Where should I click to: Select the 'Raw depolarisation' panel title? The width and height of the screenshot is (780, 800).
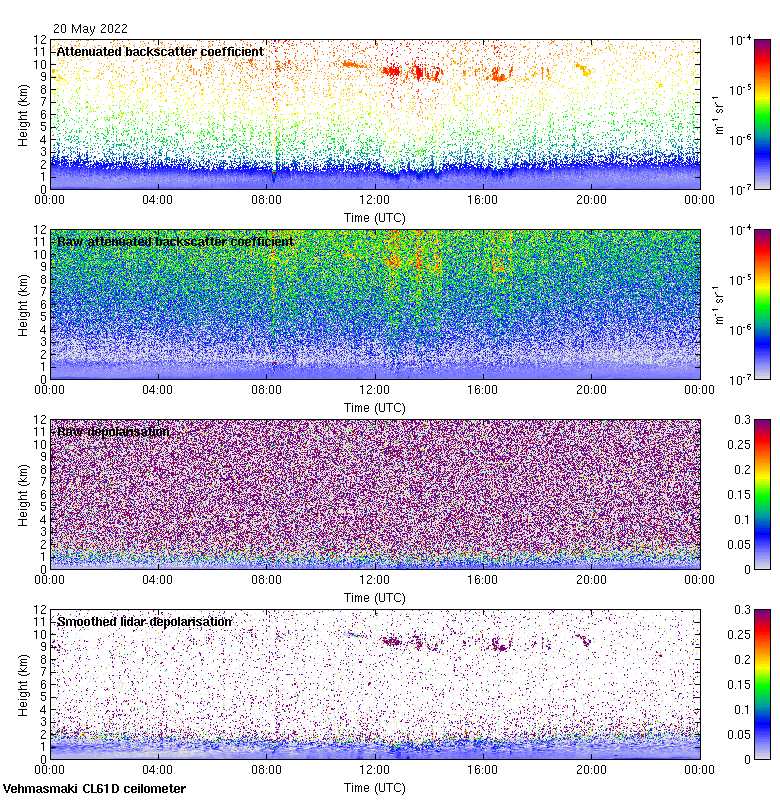click(113, 431)
